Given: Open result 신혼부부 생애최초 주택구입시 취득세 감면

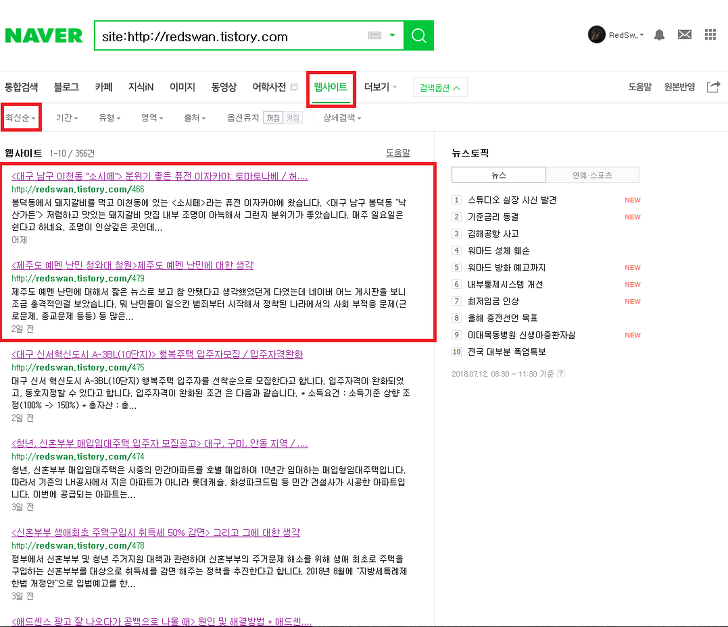Looking at the screenshot, I should click(156, 532).
